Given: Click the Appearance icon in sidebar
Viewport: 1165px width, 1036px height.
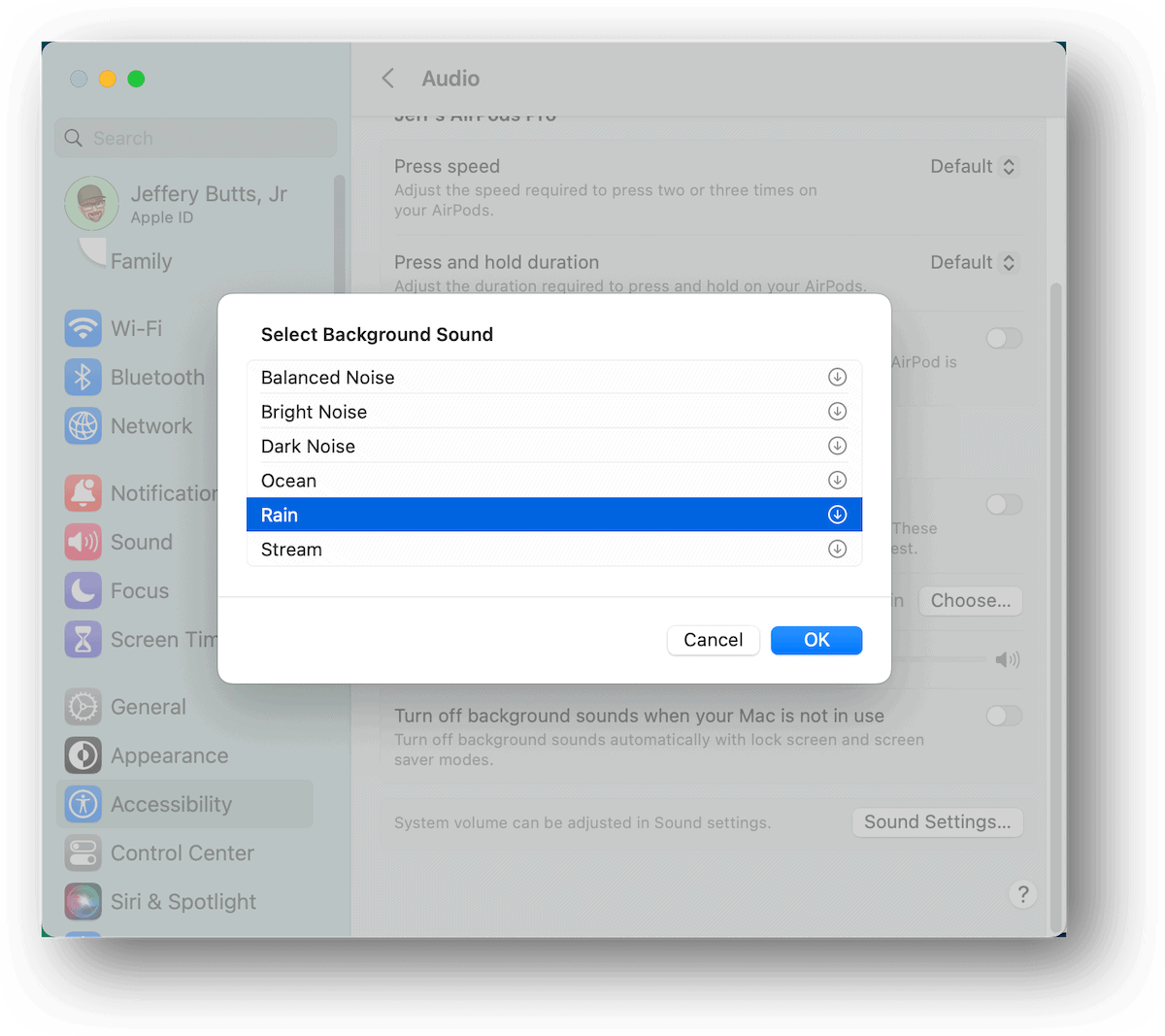Looking at the screenshot, I should 83,755.
